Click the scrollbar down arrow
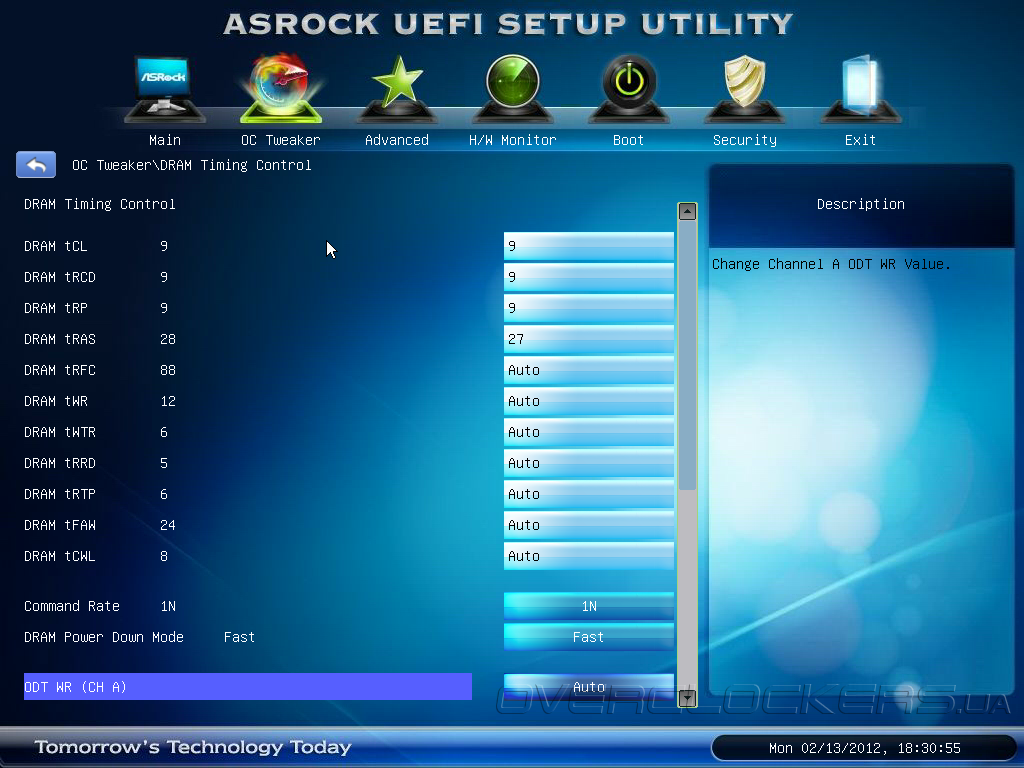1024x768 pixels. pyautogui.click(x=687, y=698)
